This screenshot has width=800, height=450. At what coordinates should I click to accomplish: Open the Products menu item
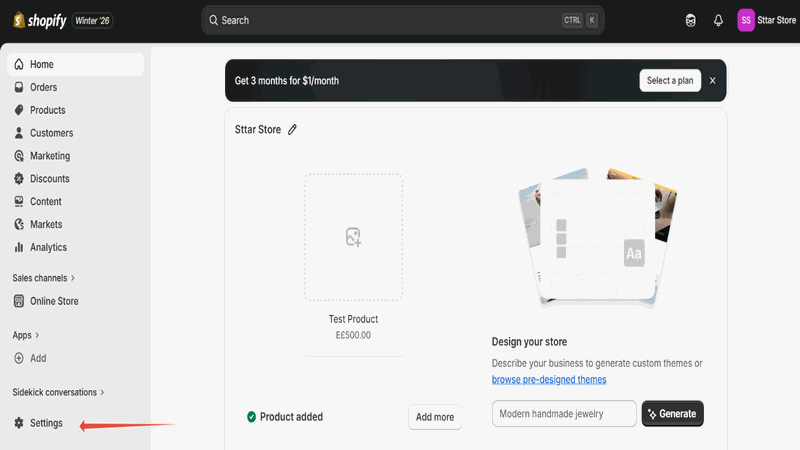tap(47, 110)
